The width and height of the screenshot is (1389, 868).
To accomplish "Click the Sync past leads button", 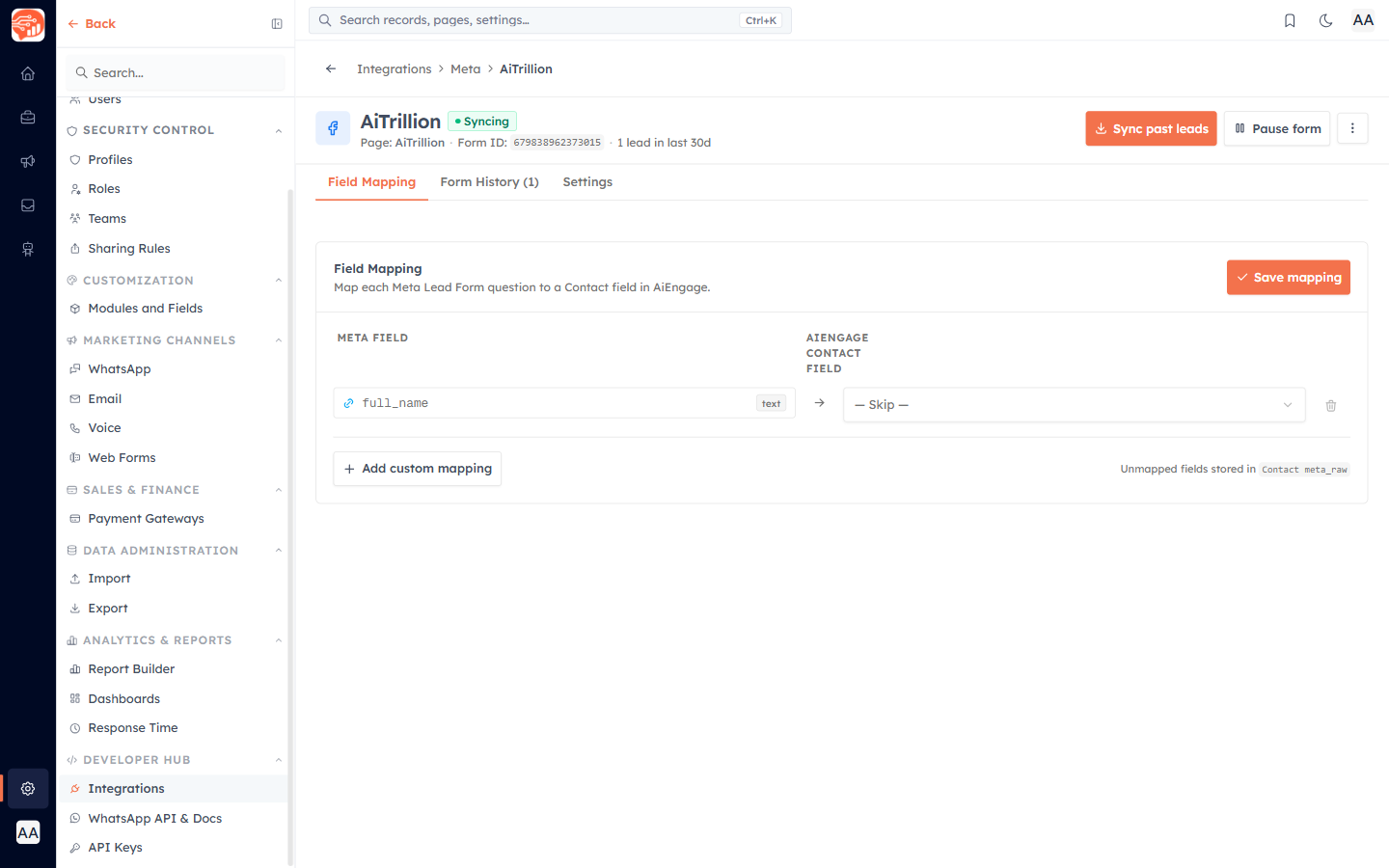I will [1151, 128].
